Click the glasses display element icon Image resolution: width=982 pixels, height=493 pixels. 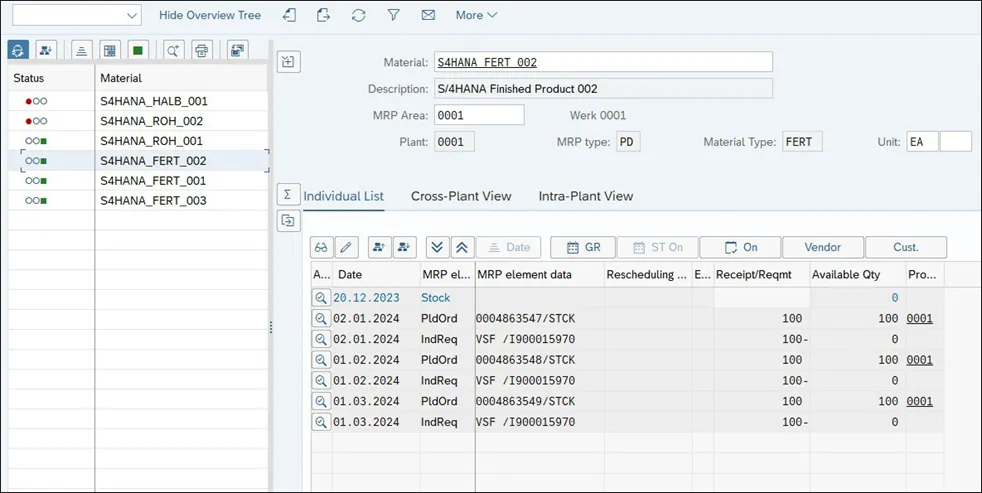pos(321,247)
